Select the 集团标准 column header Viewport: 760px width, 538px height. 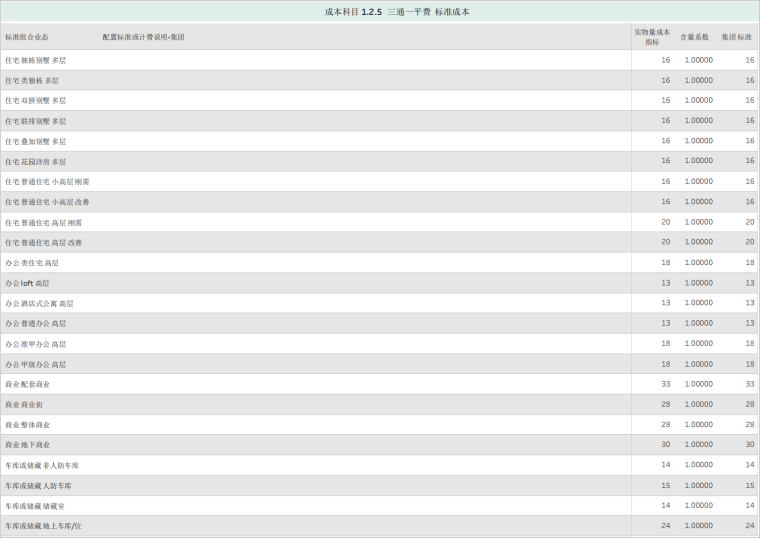point(737,37)
